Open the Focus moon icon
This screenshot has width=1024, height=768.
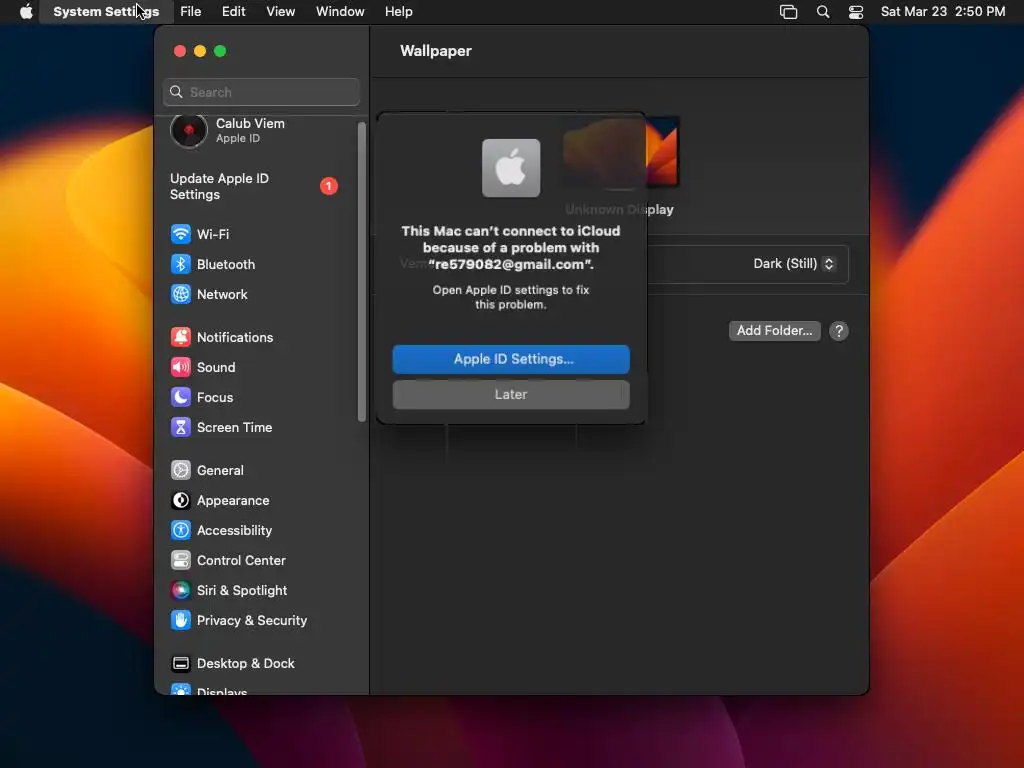[181, 397]
